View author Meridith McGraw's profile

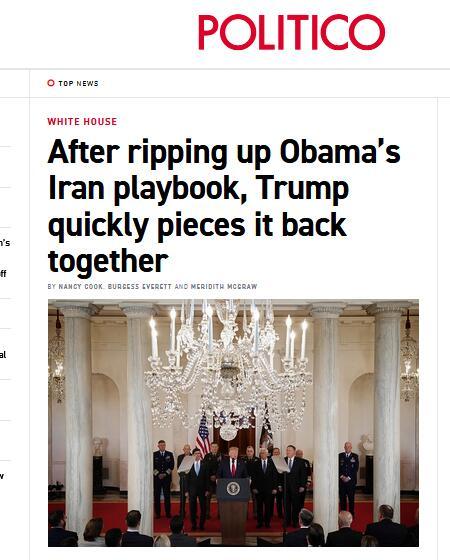(224, 286)
